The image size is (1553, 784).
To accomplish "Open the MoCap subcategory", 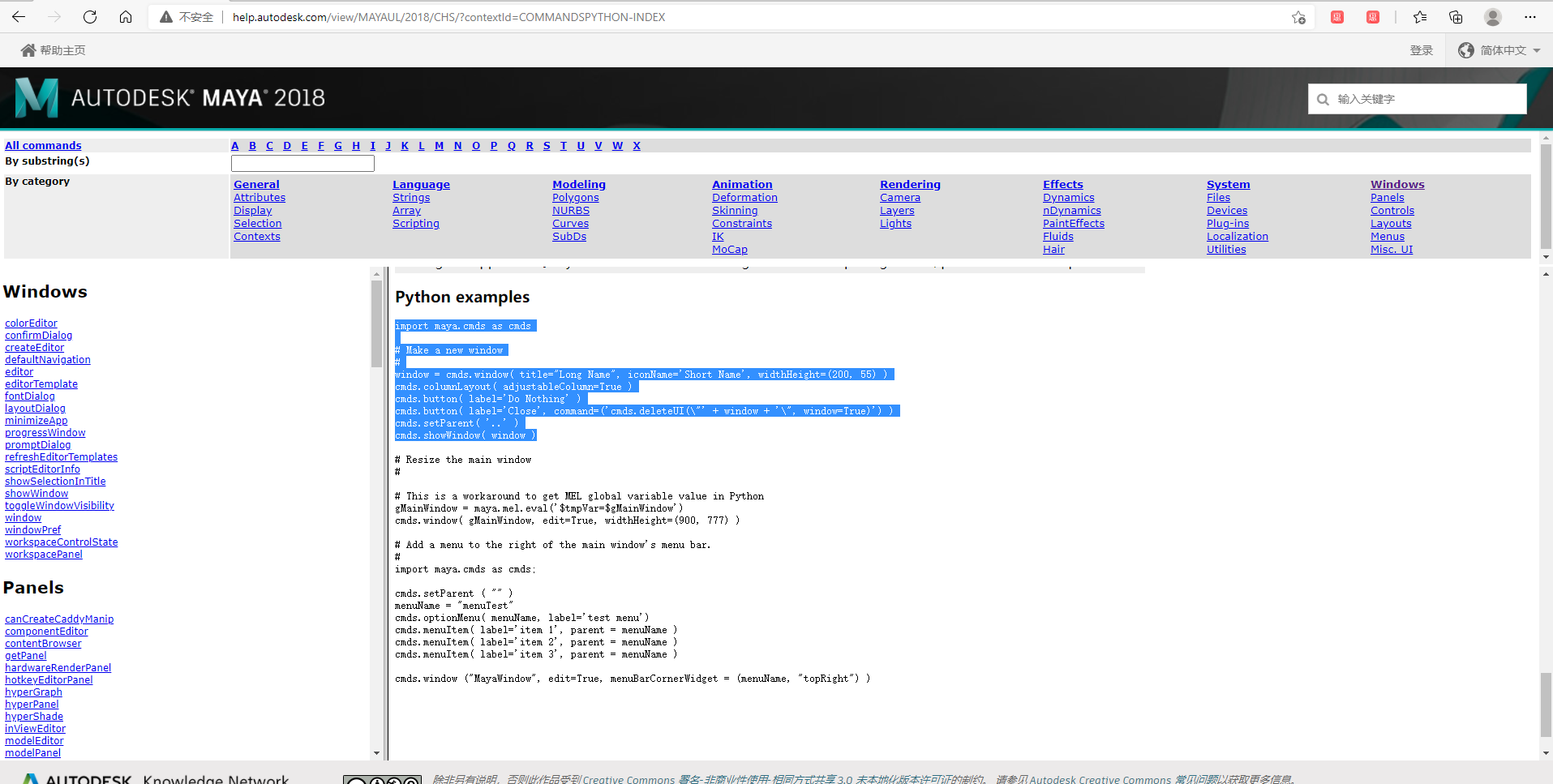I will [730, 250].
